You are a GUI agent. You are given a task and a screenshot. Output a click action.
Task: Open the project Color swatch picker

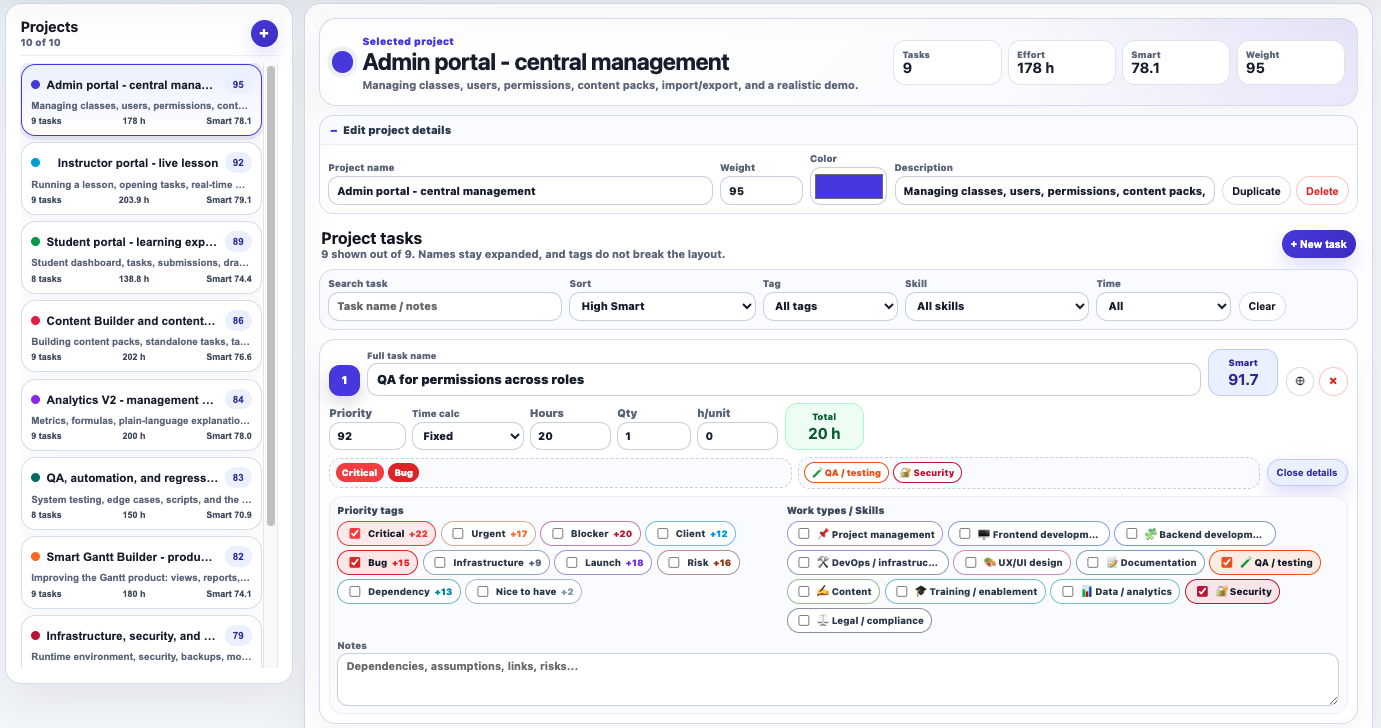[849, 187]
